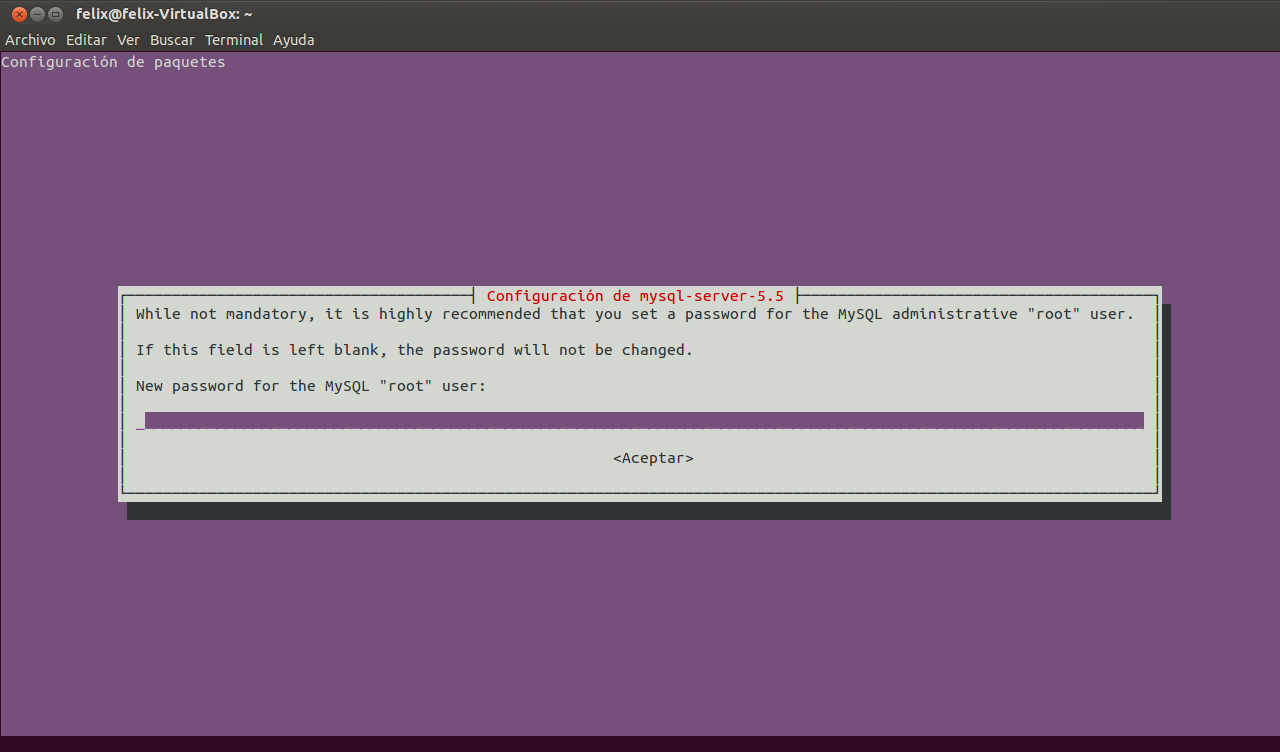Click the dark strip at the screen bottom
Screen dimensions: 1280x752
pos(640,744)
